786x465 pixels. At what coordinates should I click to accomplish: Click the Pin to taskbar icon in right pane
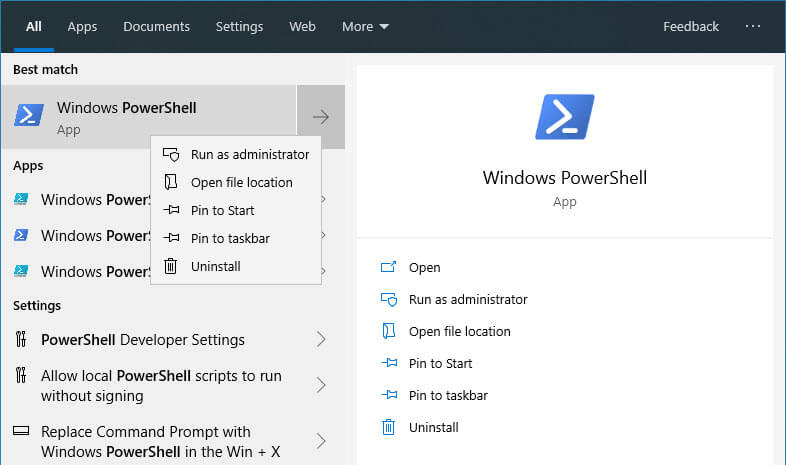[x=388, y=395]
